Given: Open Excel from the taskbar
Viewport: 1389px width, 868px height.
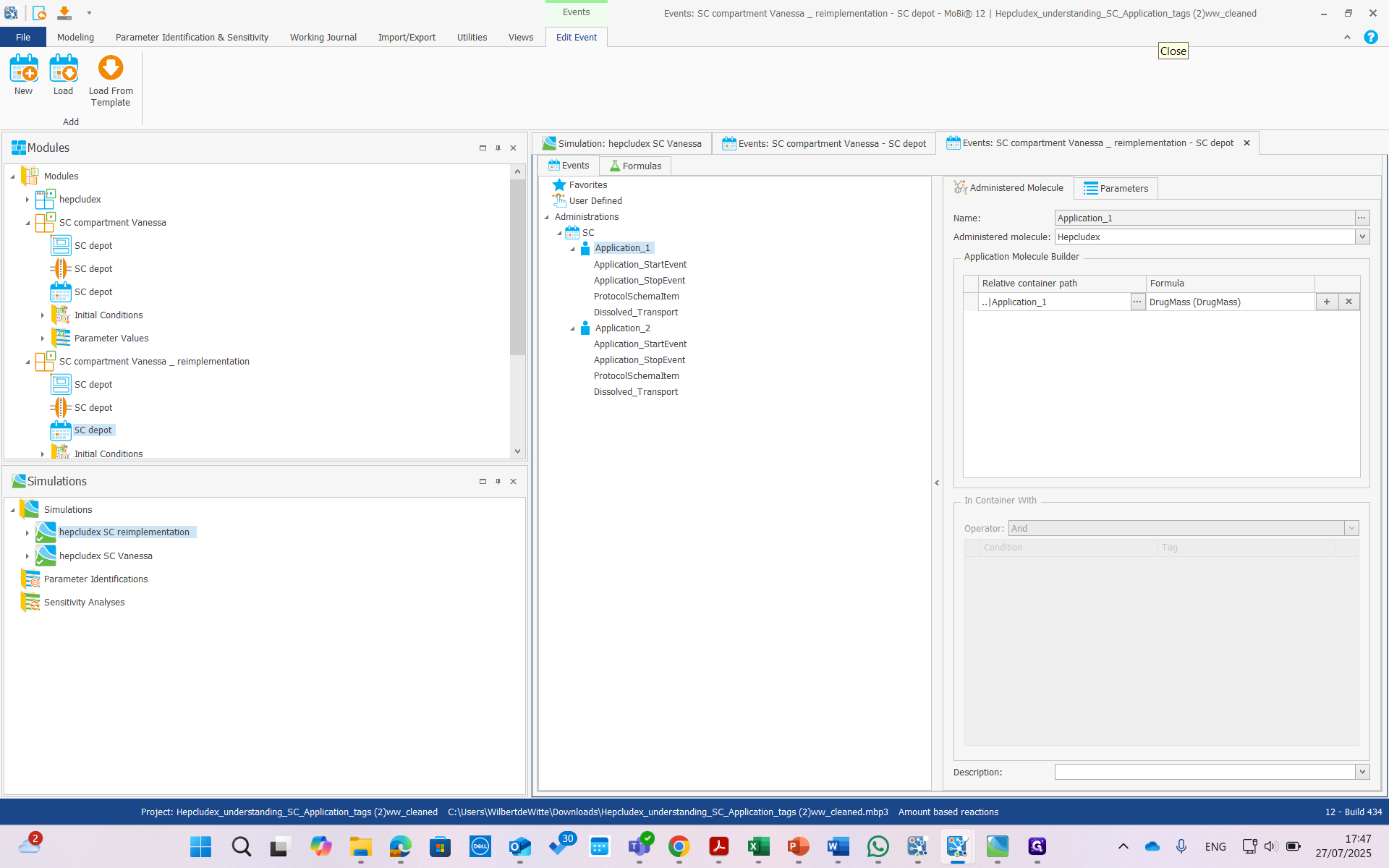Looking at the screenshot, I should [758, 846].
